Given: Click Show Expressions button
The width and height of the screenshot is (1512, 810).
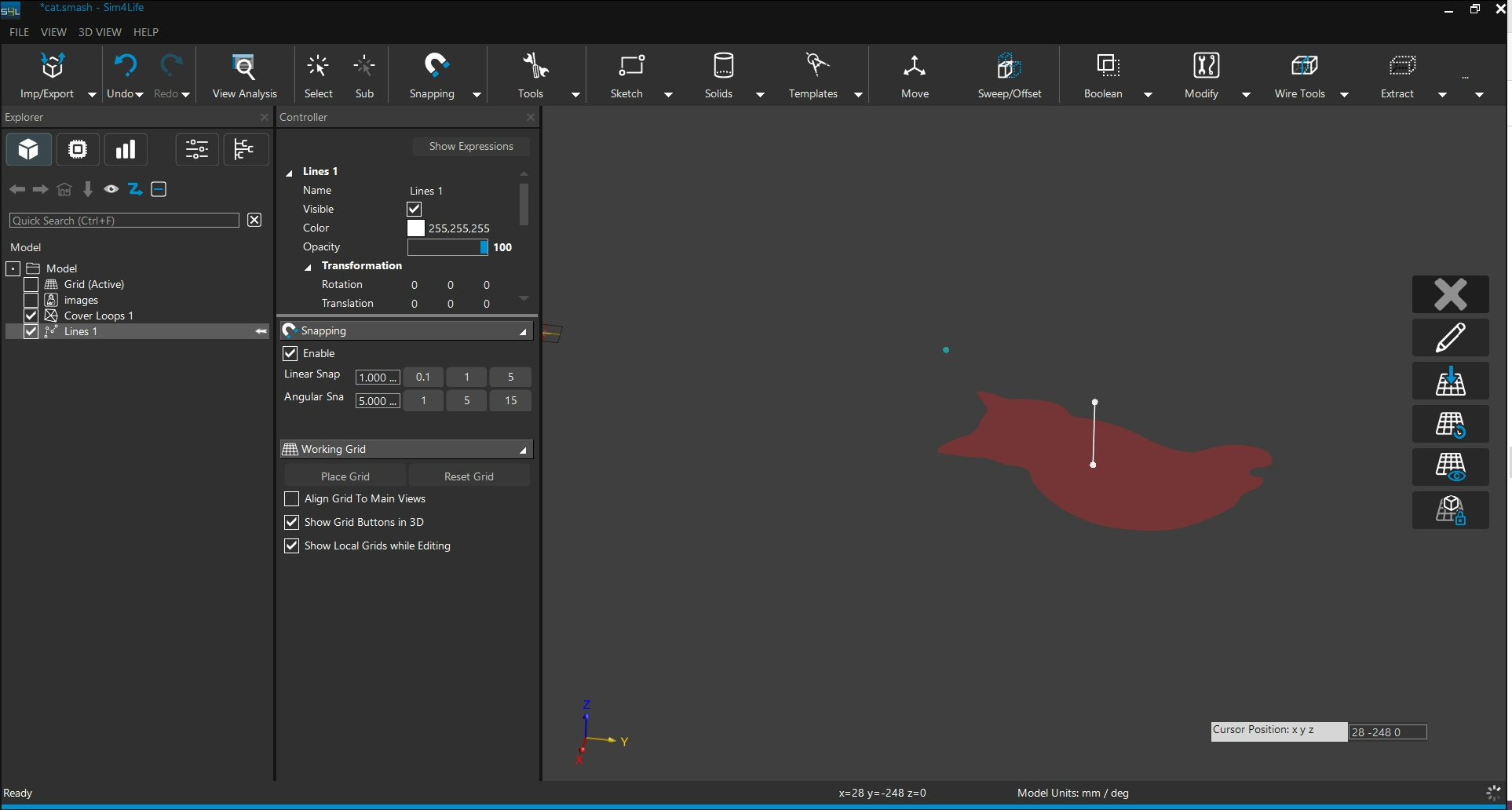Looking at the screenshot, I should point(471,147).
